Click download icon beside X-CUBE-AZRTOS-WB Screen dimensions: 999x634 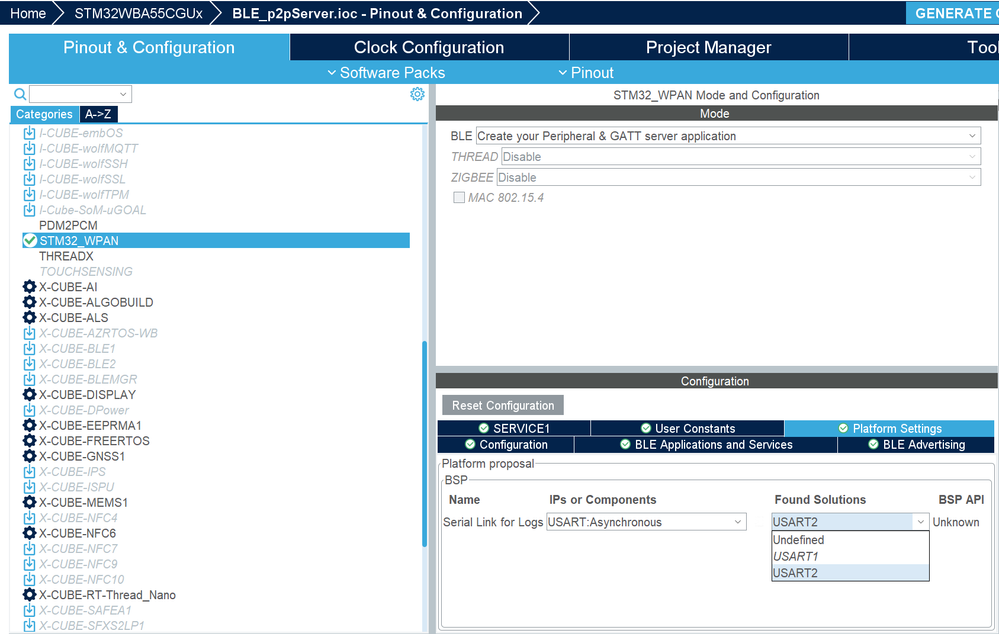pyautogui.click(x=29, y=333)
